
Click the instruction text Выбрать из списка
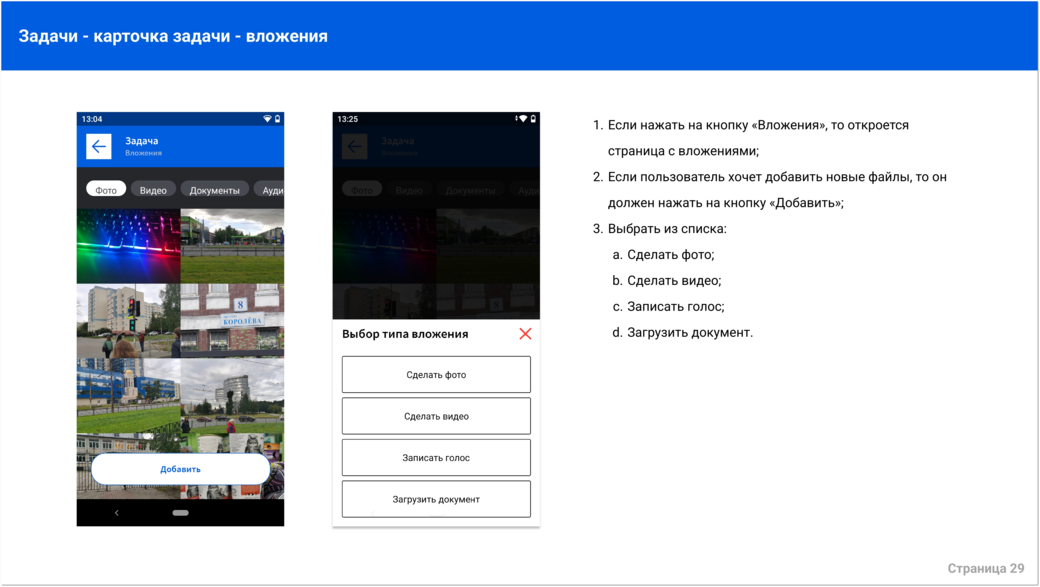[x=667, y=229]
